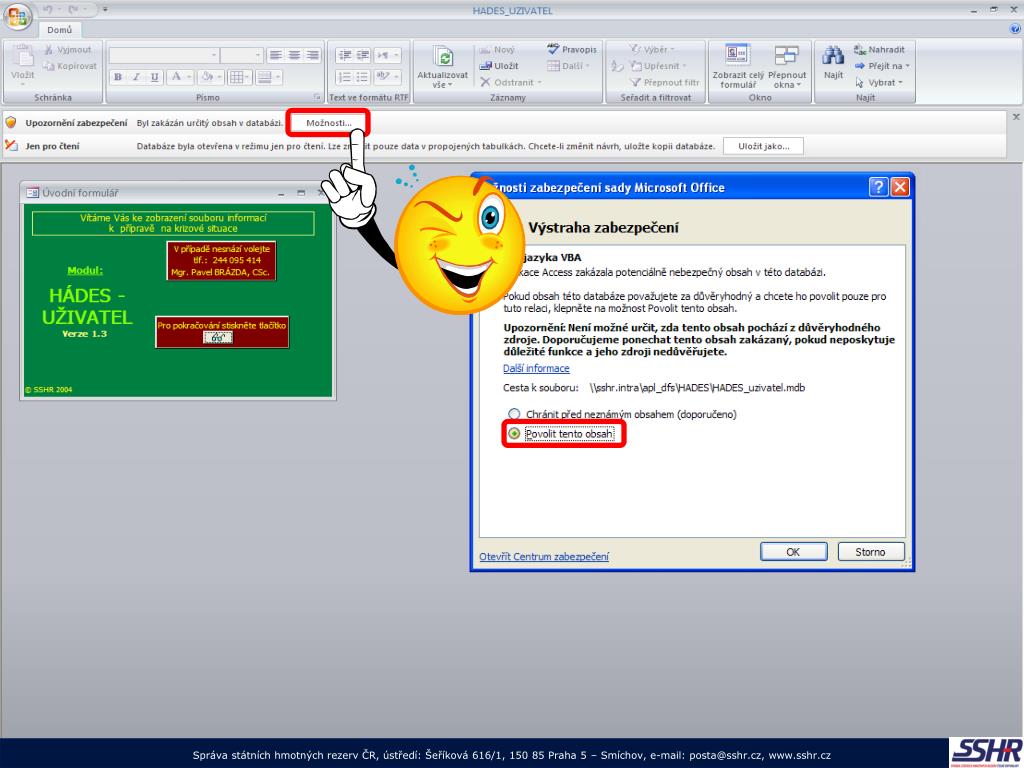Click the increase indent icon

click(x=363, y=56)
